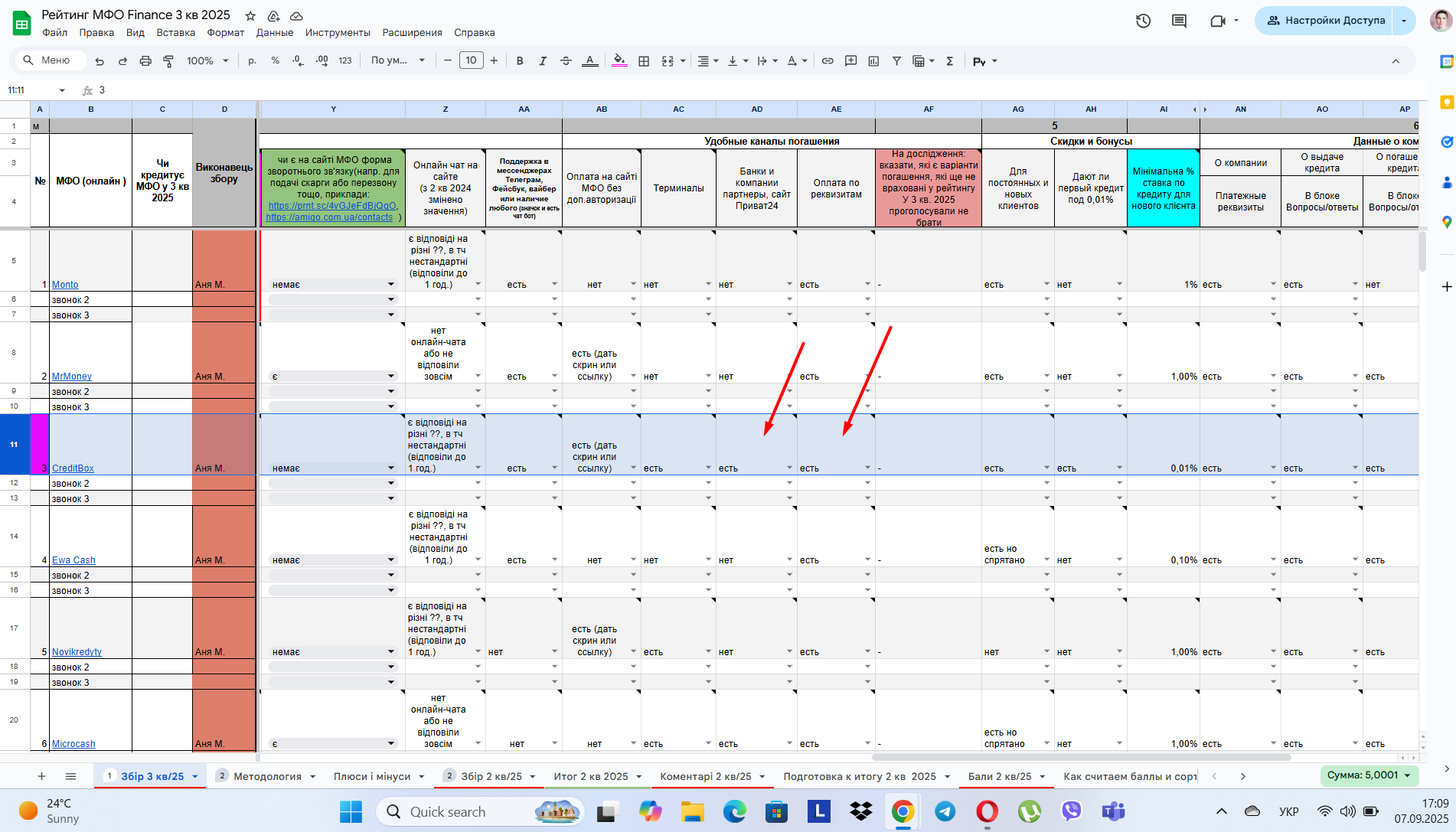Open the CreditBox link
This screenshot has height=832, width=1456.
click(73, 468)
